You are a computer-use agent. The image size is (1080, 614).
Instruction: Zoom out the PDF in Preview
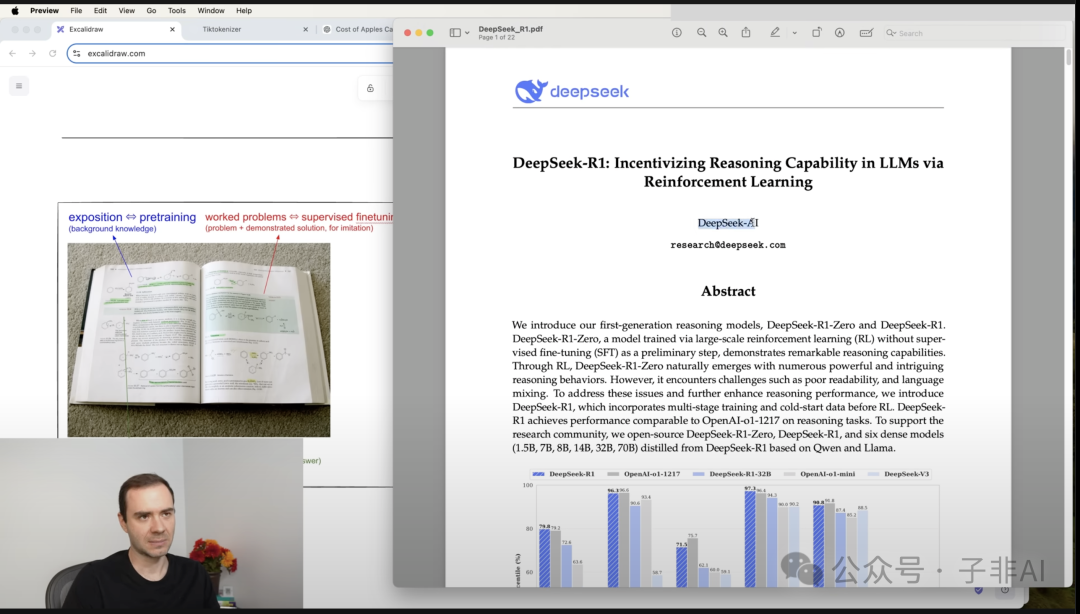click(x=701, y=32)
